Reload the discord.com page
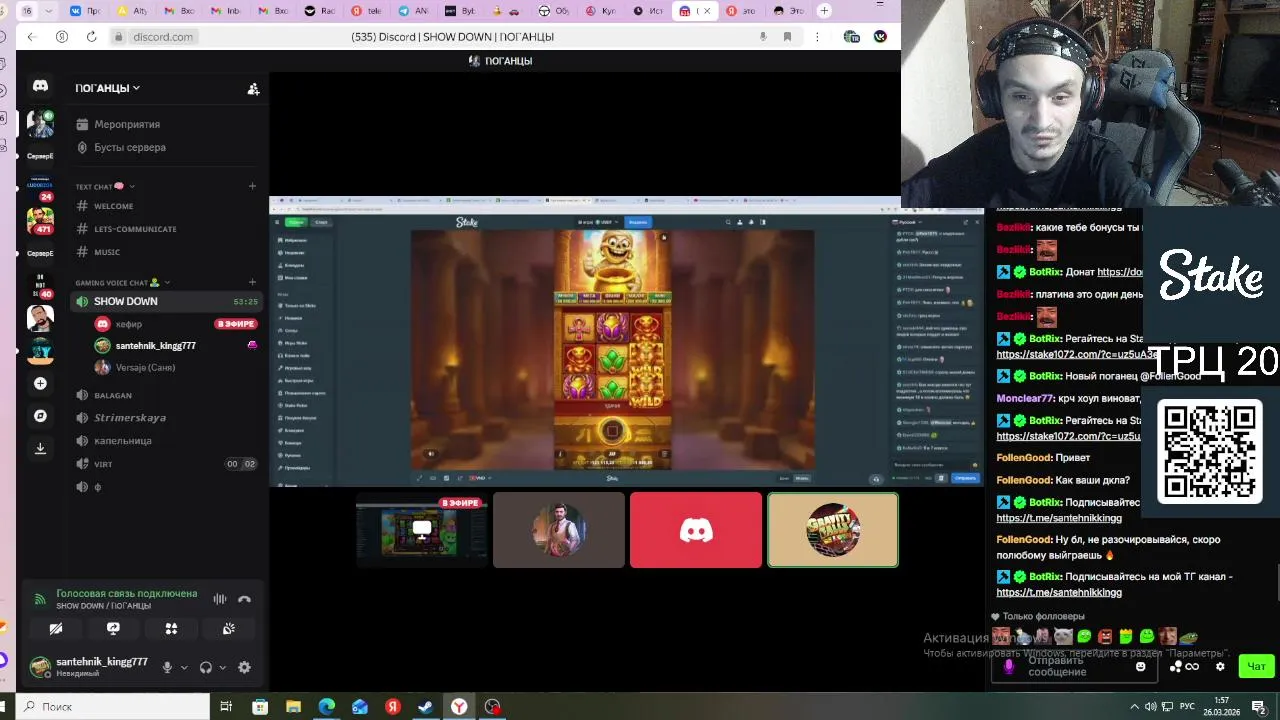 [x=91, y=37]
